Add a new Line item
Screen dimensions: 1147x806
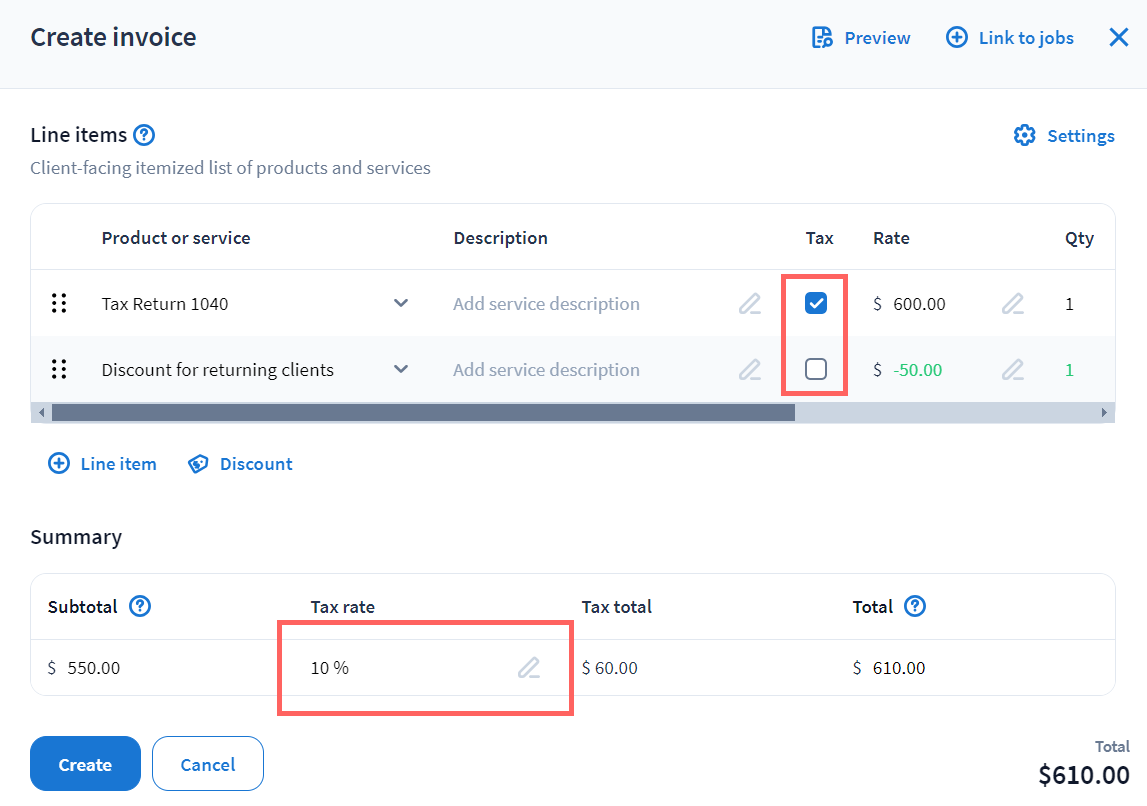tap(103, 464)
